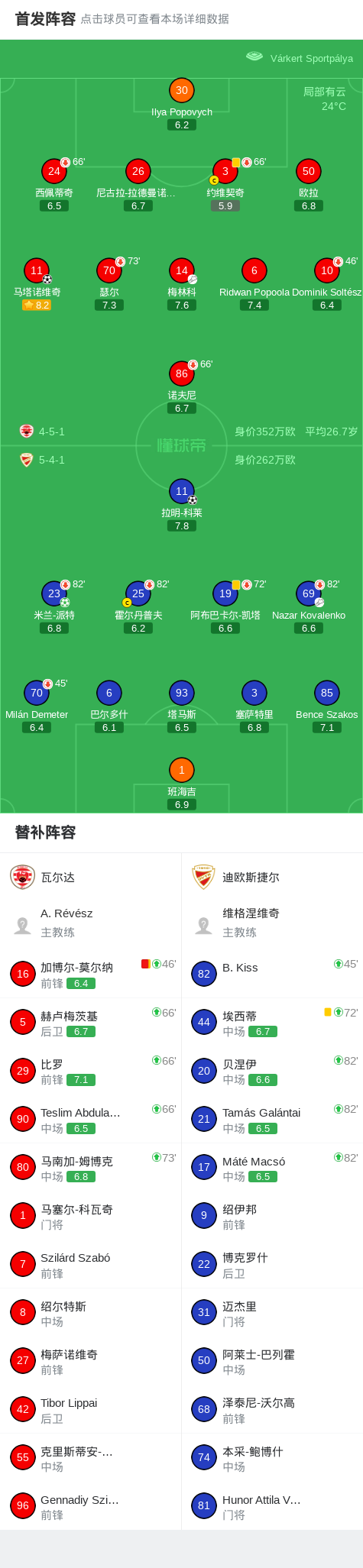This screenshot has width=363, height=1568.
Task: Select bench goalkeeper 81 Hunor Attila row
Action: tap(272, 1506)
